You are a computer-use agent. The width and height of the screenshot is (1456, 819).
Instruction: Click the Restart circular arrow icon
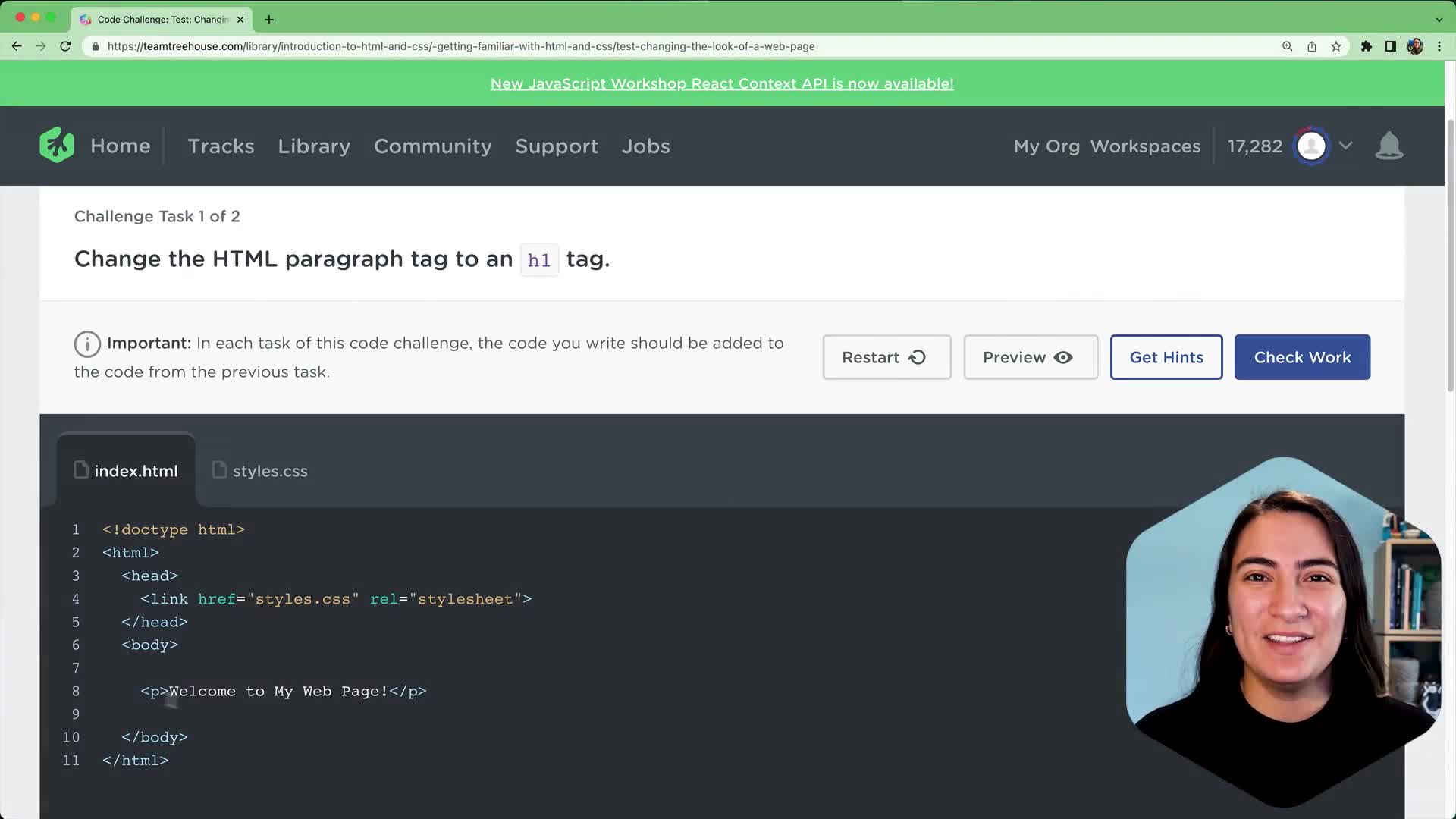[918, 357]
